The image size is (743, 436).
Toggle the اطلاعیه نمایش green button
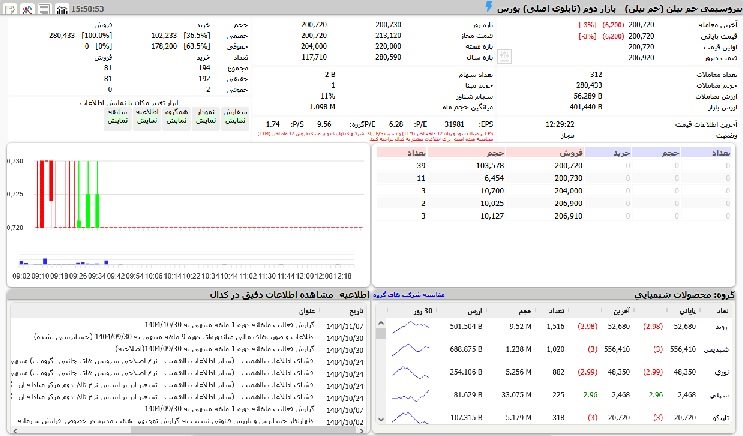(147, 118)
